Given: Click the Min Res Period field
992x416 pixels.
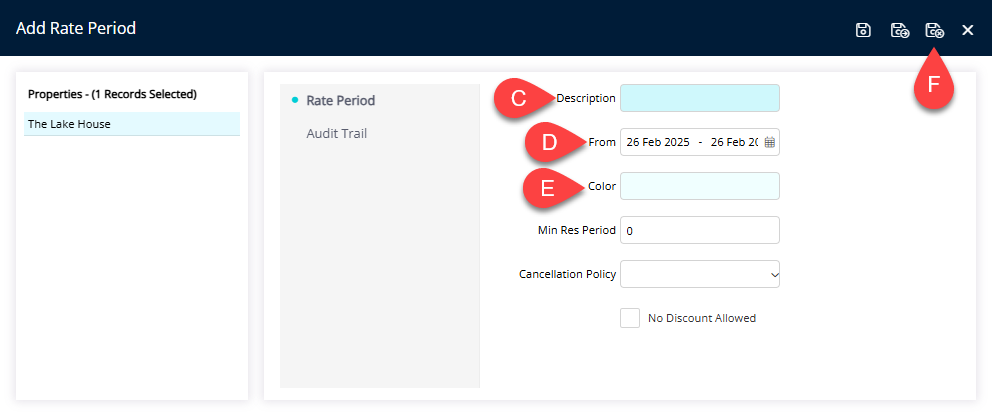Looking at the screenshot, I should [x=700, y=230].
